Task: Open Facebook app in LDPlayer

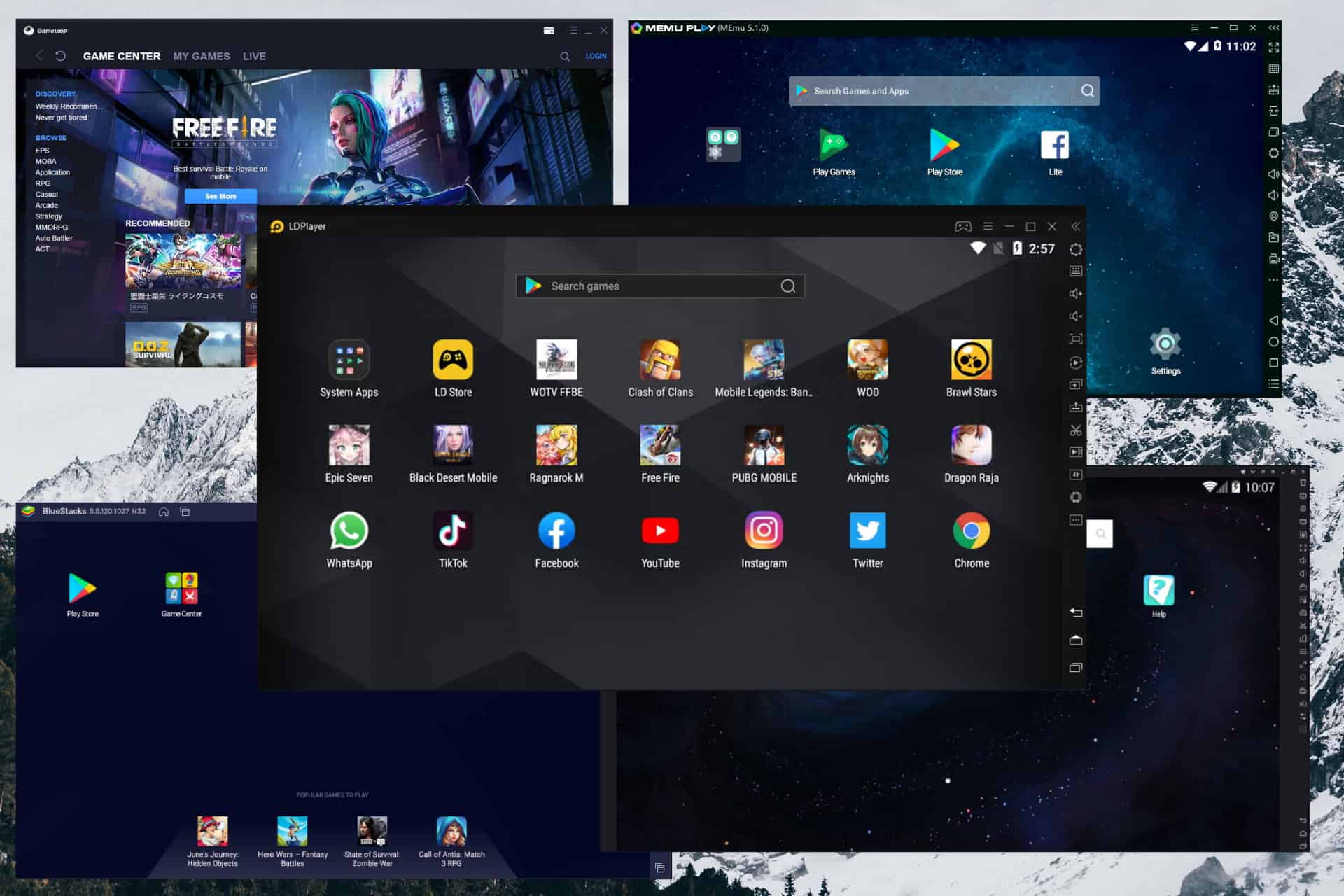Action: [x=556, y=531]
